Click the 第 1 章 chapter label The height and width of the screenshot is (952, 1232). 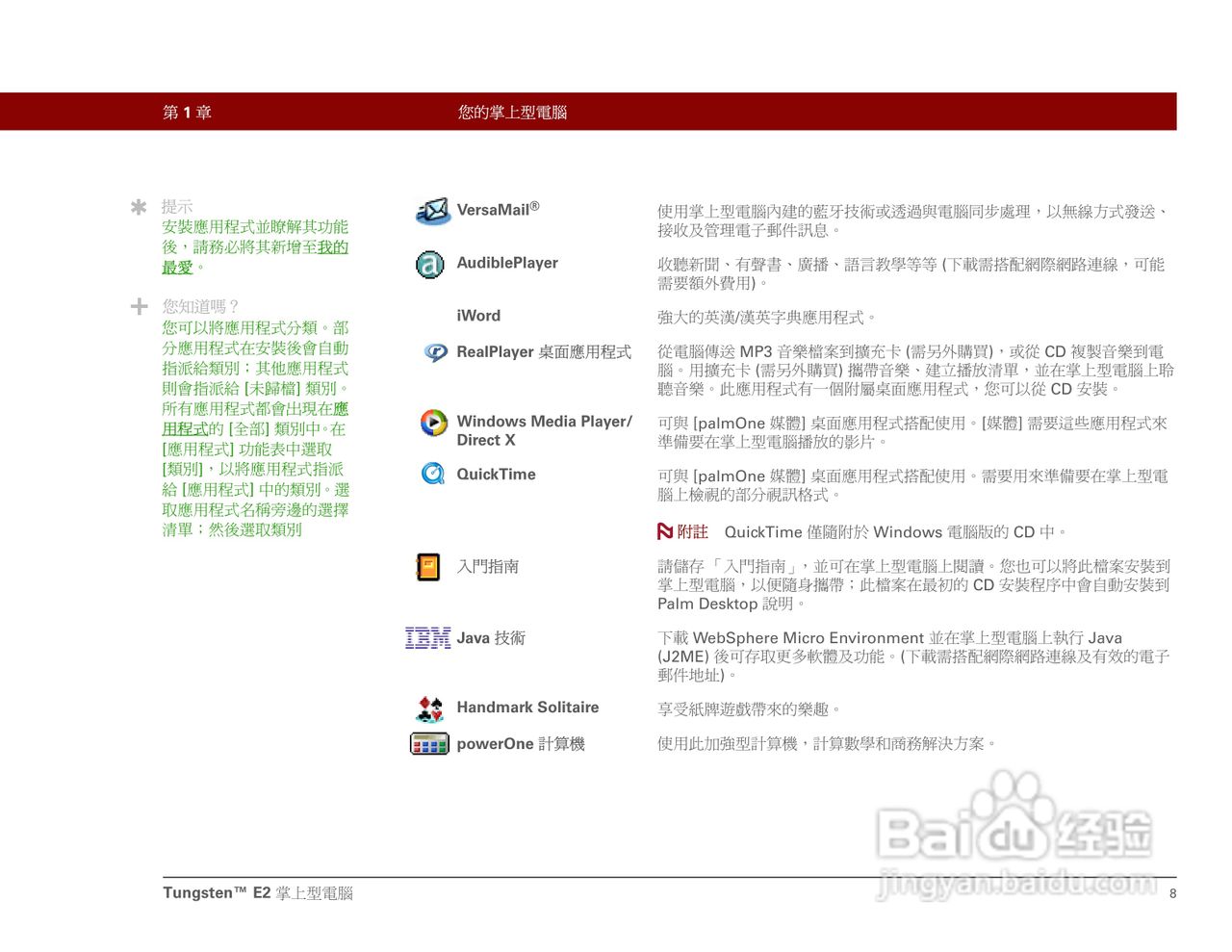187,113
